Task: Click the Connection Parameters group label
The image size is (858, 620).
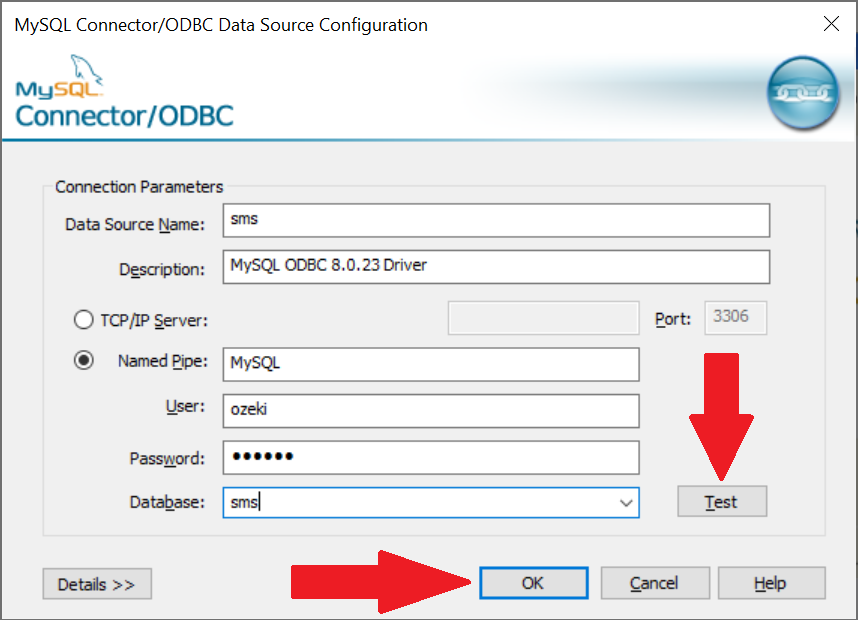Action: click(x=138, y=187)
